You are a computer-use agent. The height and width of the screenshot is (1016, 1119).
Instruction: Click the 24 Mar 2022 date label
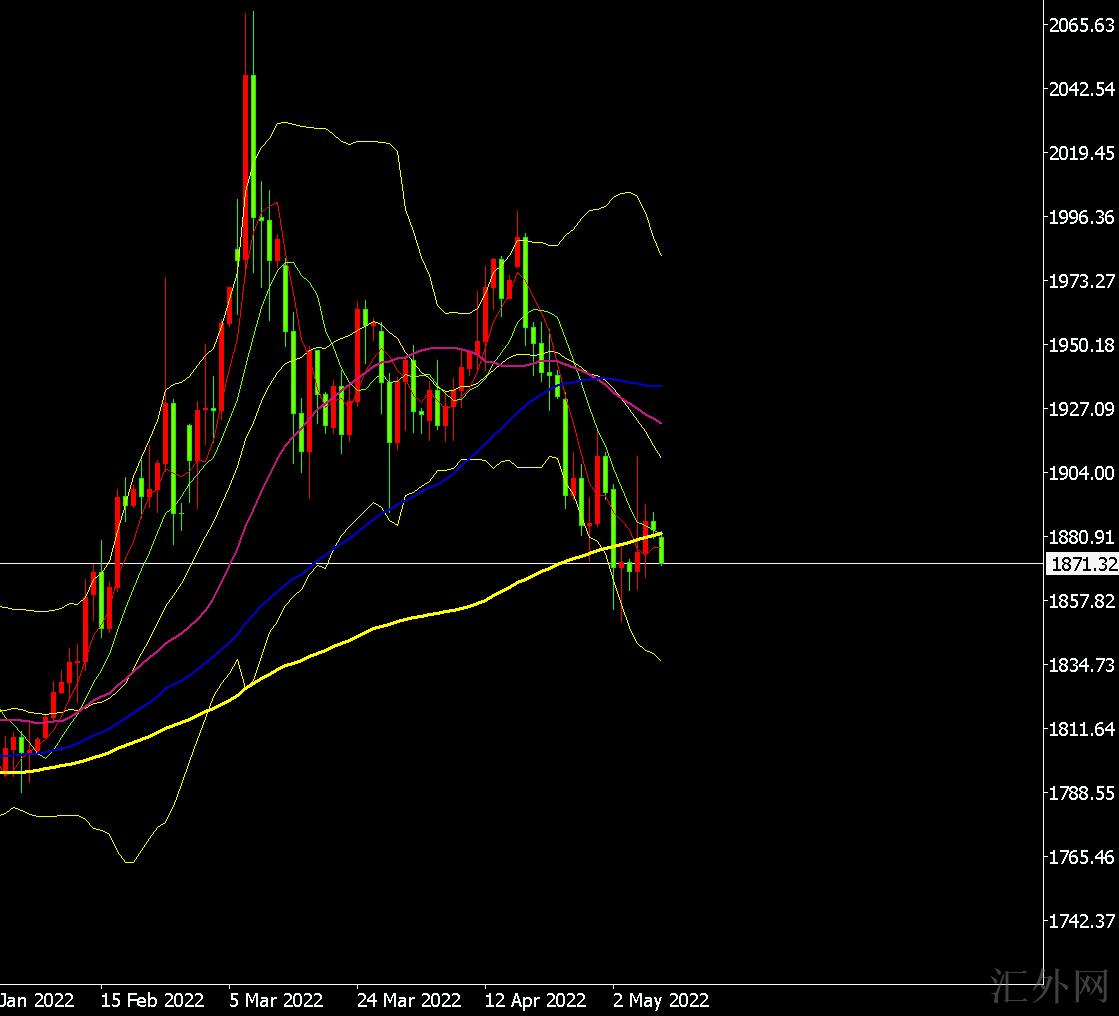(408, 1000)
